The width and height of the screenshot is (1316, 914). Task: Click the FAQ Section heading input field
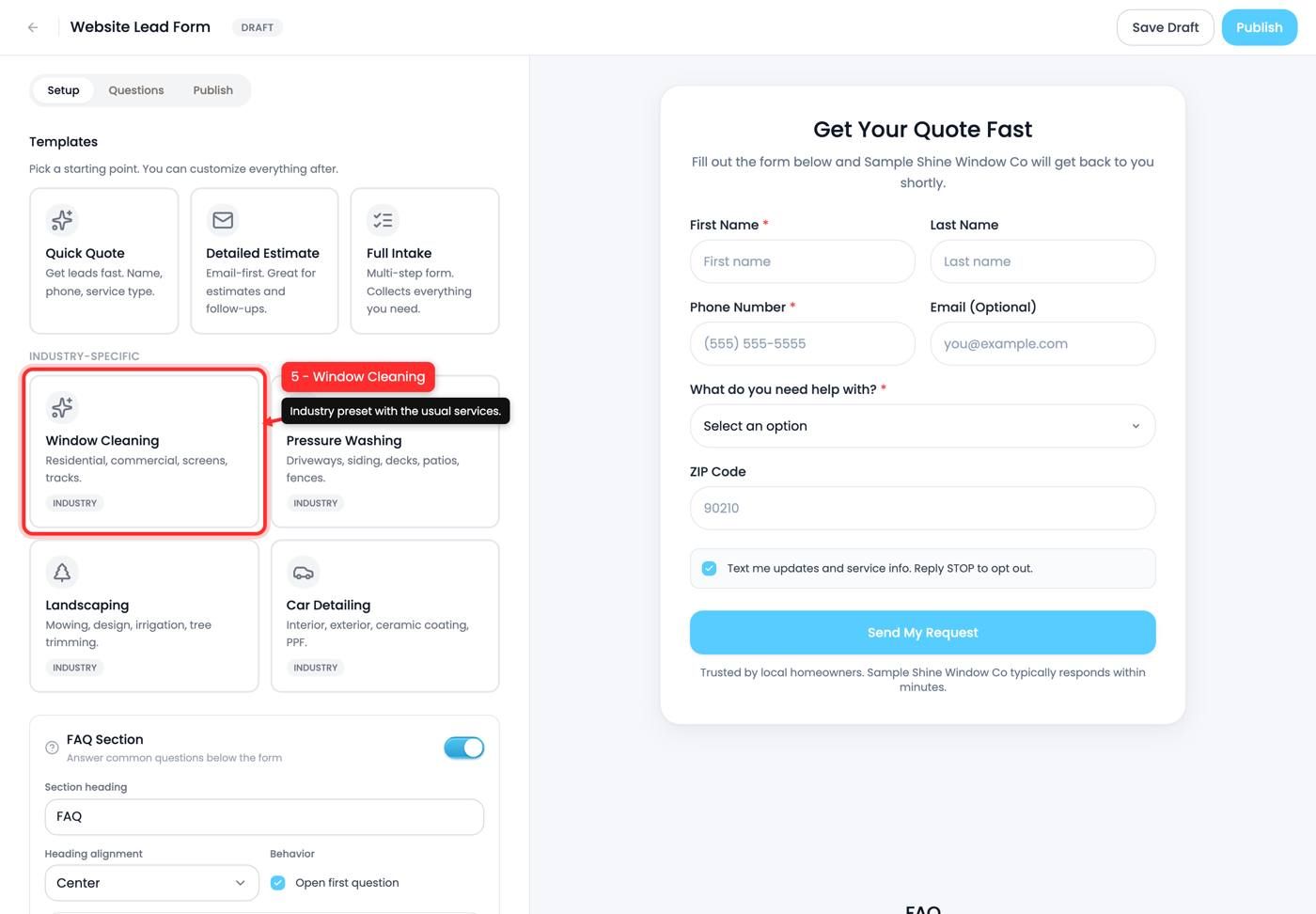[x=264, y=816]
